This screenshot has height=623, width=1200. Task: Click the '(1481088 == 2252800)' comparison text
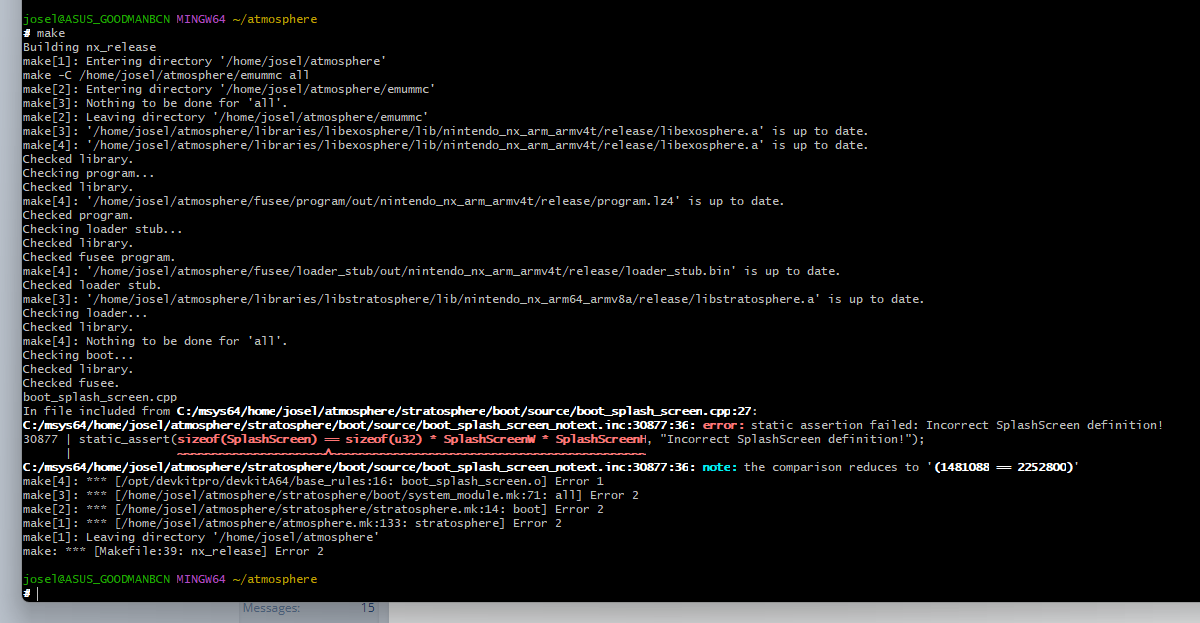pos(1003,467)
